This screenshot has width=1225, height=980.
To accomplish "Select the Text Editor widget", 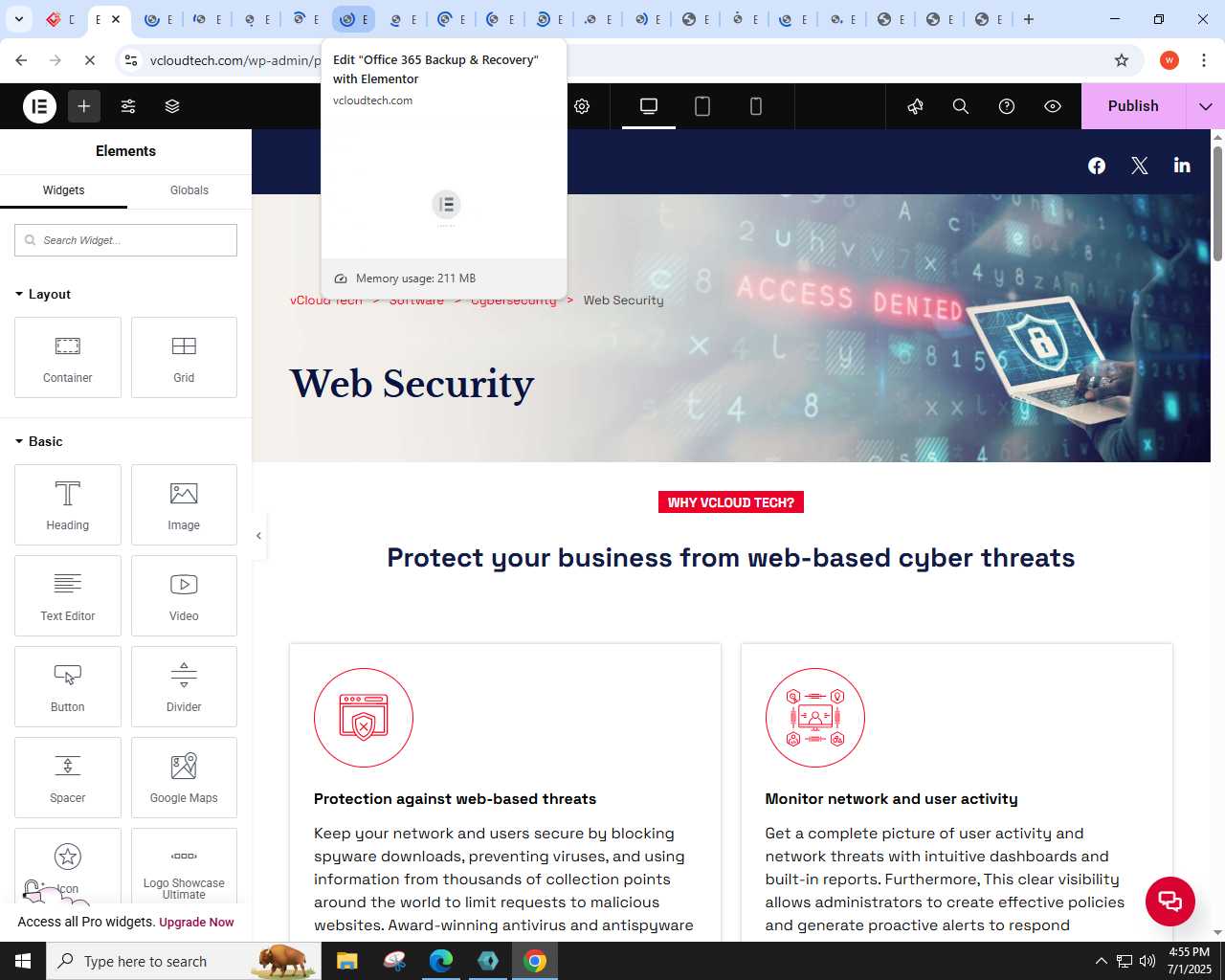I will click(68, 595).
